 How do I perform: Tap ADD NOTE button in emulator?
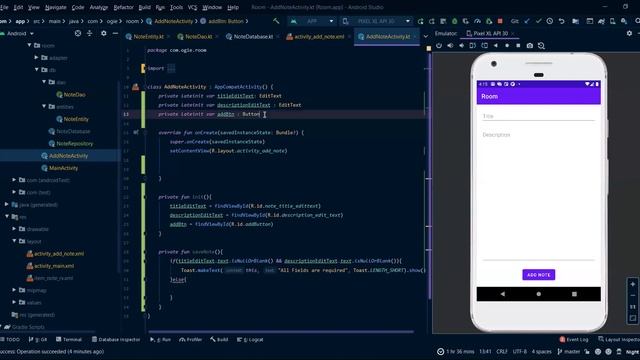click(x=538, y=275)
